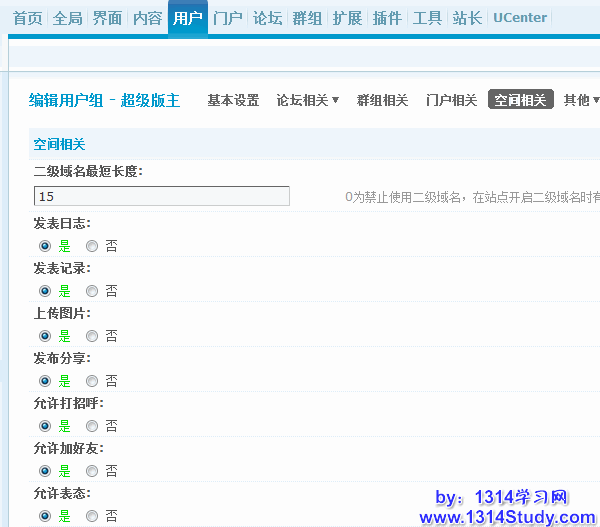Open the 站长 navigation item
Image resolution: width=600 pixels, height=527 pixels.
[467, 18]
